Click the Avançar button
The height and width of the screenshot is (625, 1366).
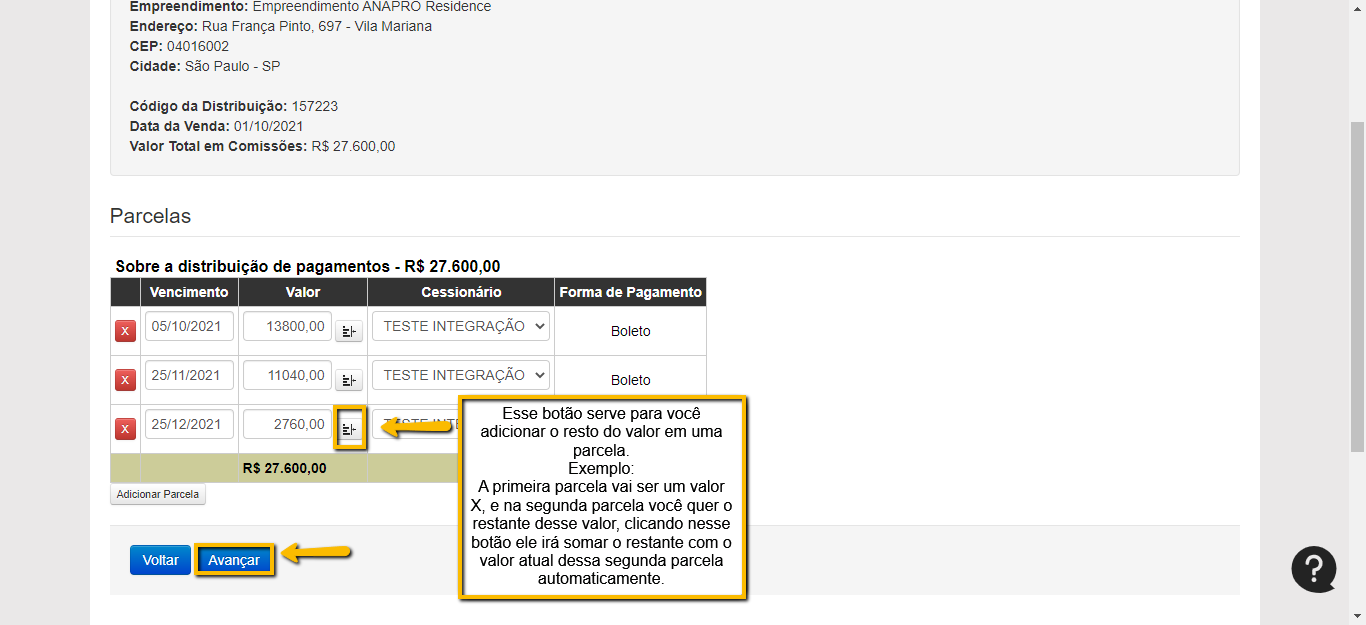pyautogui.click(x=234, y=560)
